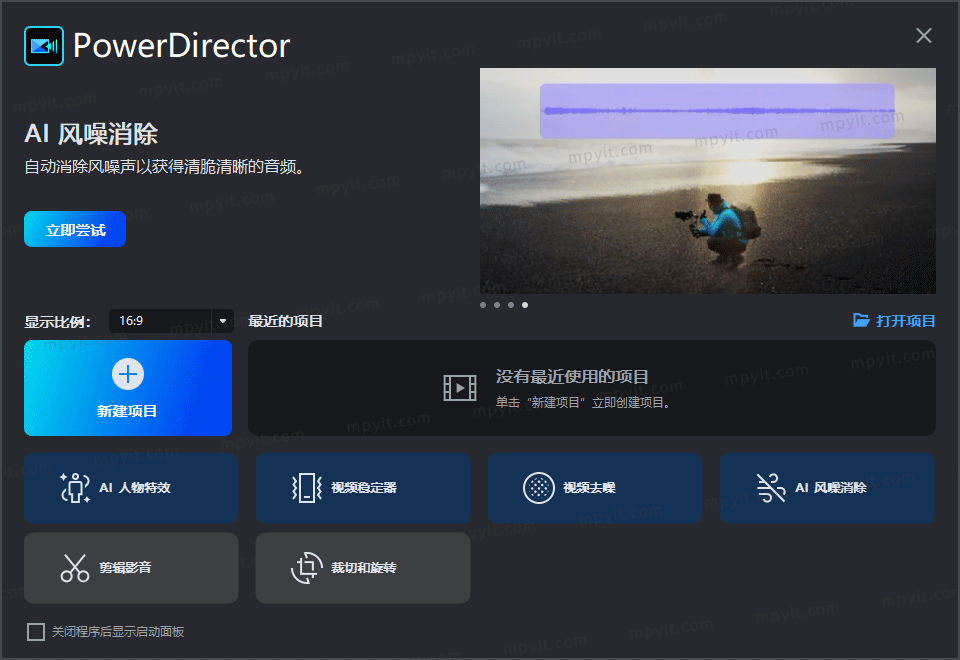Click the 没有最近使用的项目 text
This screenshot has height=660, width=960.
pos(572,377)
